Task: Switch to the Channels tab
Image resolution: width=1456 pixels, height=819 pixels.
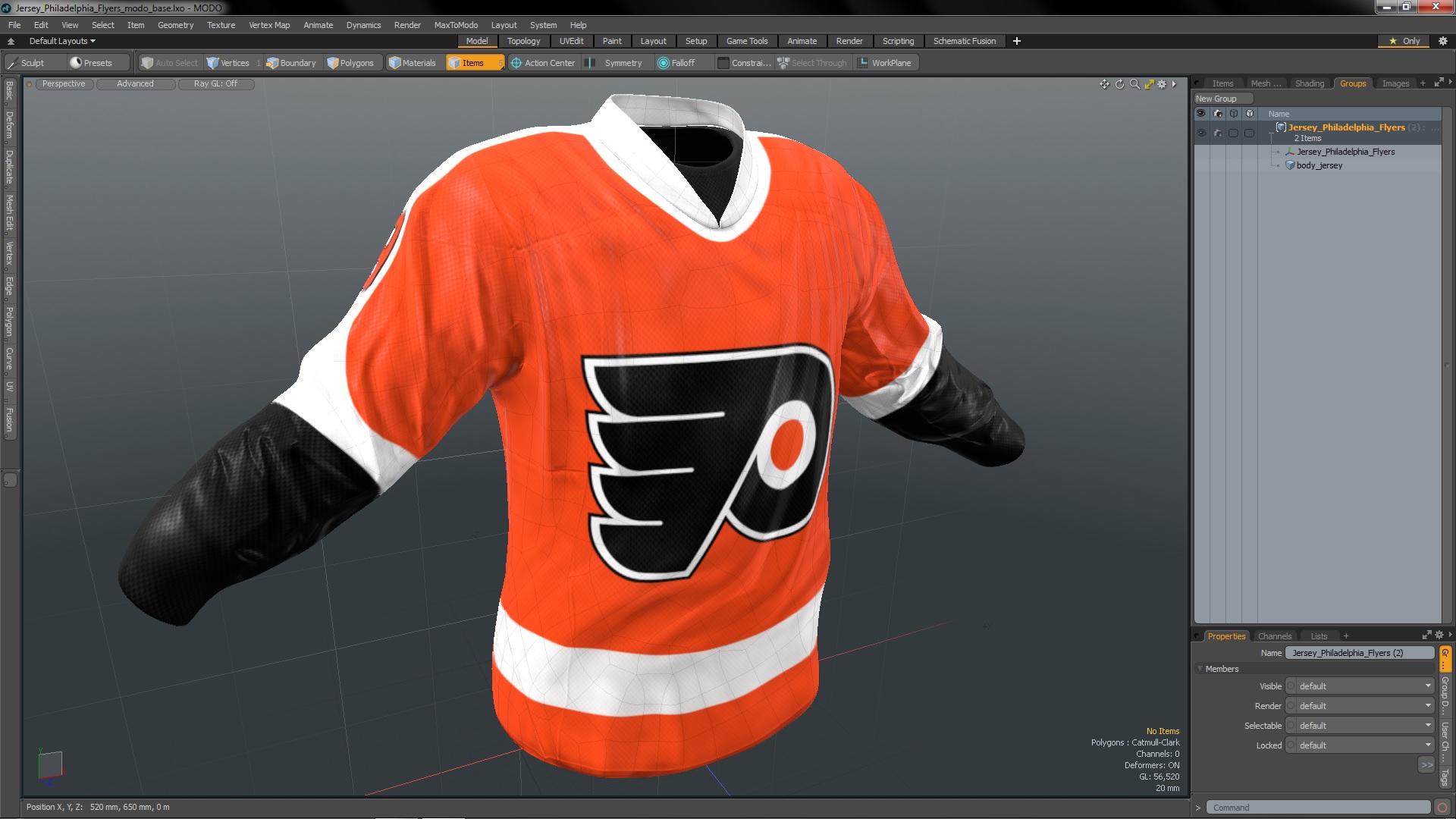Action: pyautogui.click(x=1274, y=636)
